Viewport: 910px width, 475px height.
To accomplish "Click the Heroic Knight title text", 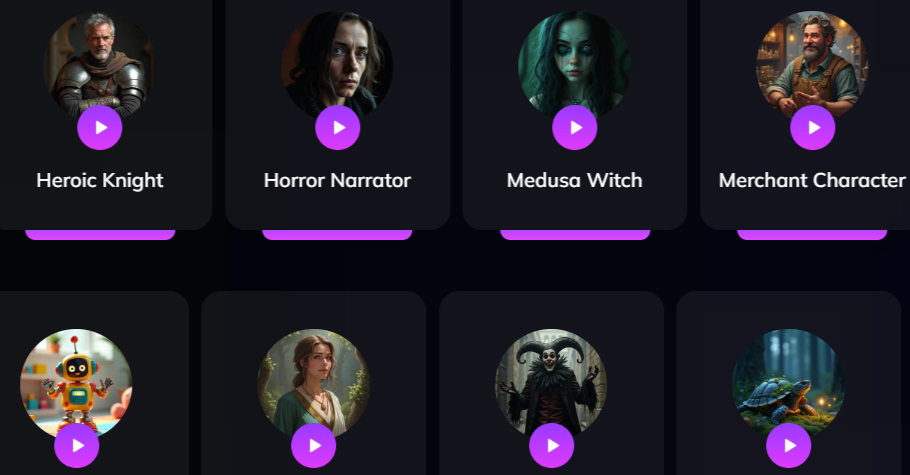I will pos(100,181).
